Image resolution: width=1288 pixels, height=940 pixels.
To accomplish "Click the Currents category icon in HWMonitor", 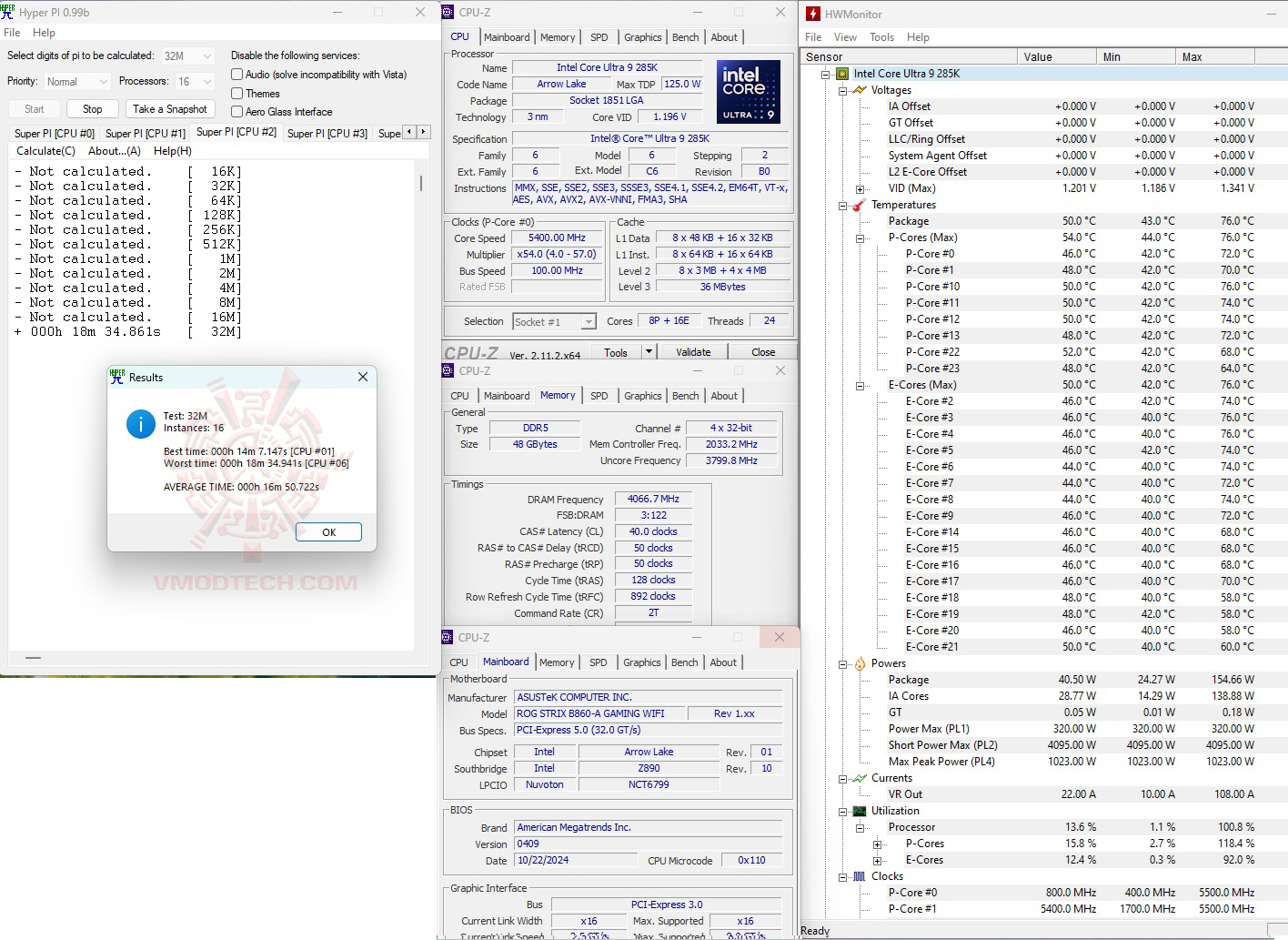I will pos(860,778).
